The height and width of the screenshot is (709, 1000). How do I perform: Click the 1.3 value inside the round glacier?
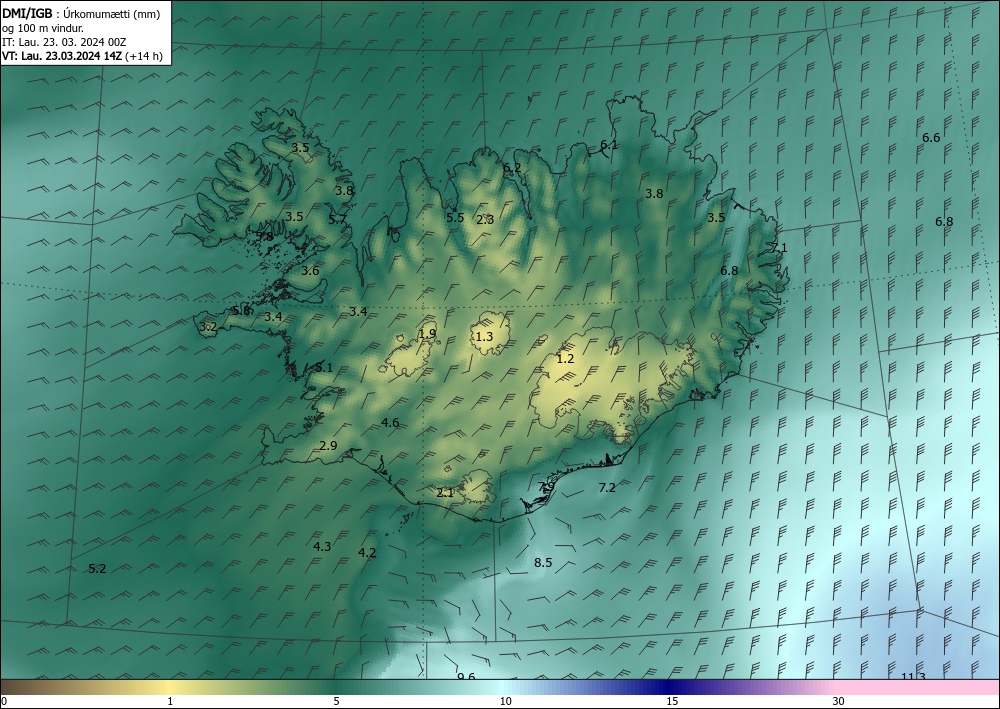485,336
